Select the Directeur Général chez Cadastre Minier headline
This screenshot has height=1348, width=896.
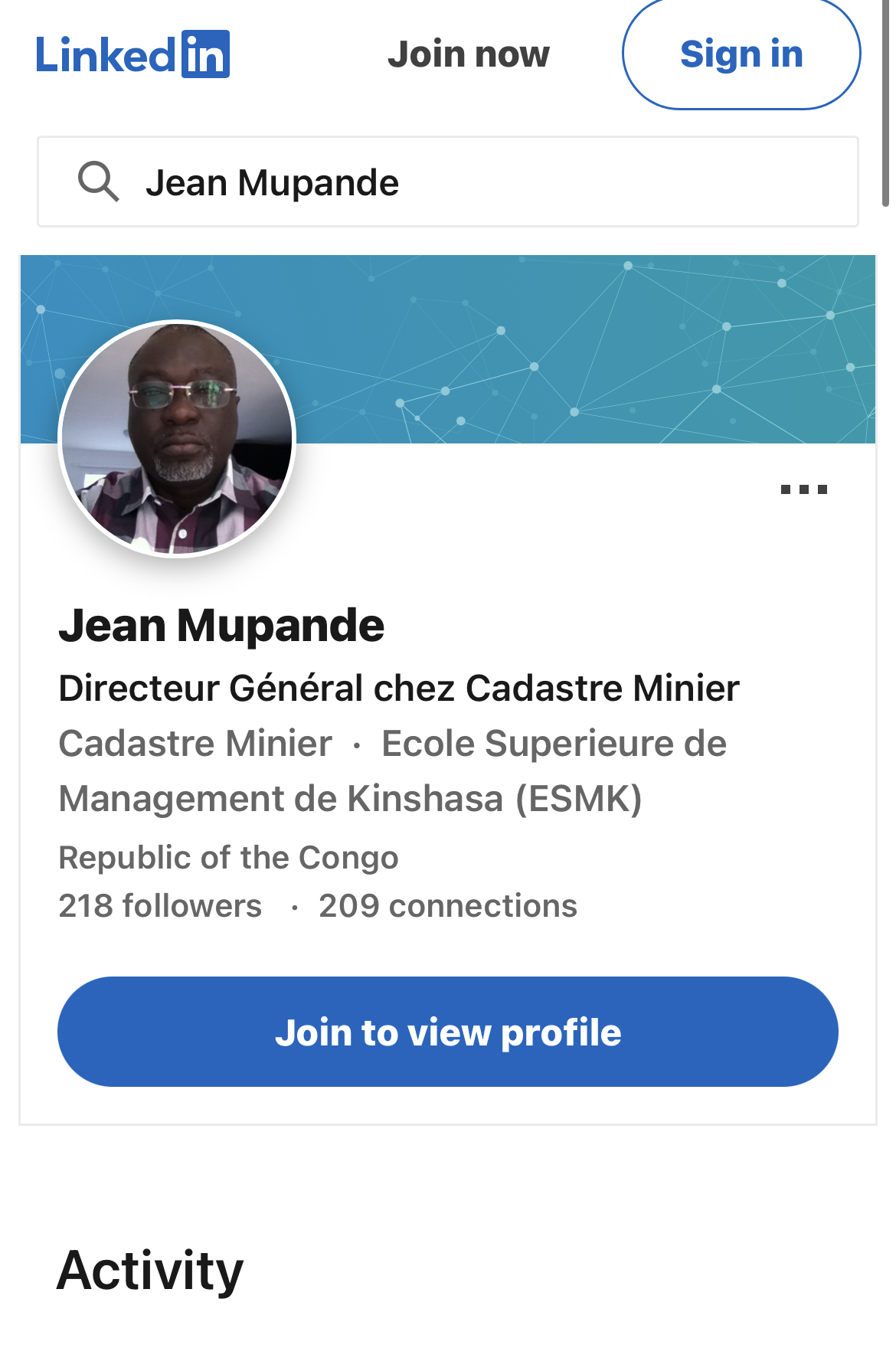pyautogui.click(x=399, y=688)
